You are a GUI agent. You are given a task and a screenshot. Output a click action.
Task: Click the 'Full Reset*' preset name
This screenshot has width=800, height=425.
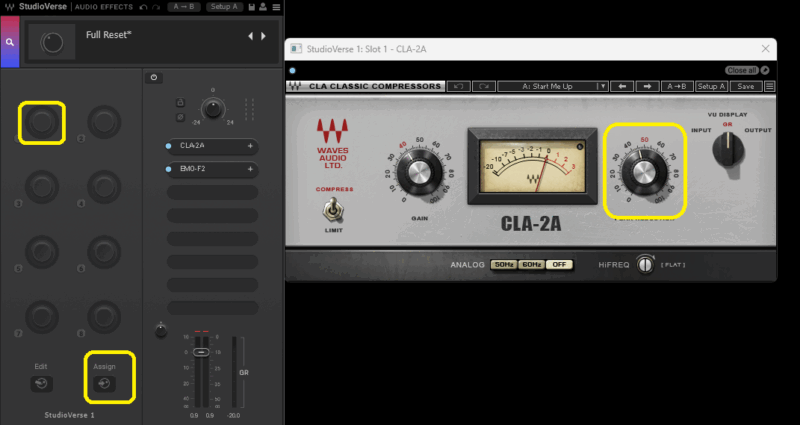click(x=109, y=35)
